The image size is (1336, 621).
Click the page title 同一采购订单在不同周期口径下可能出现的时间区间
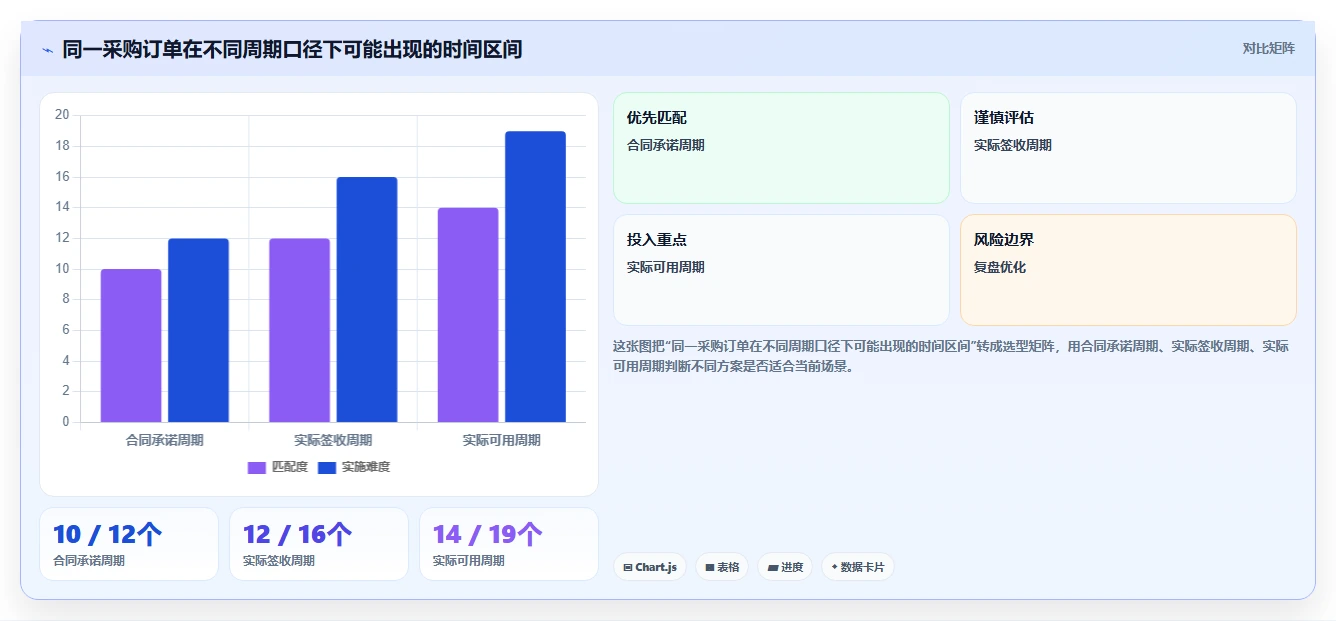[292, 49]
